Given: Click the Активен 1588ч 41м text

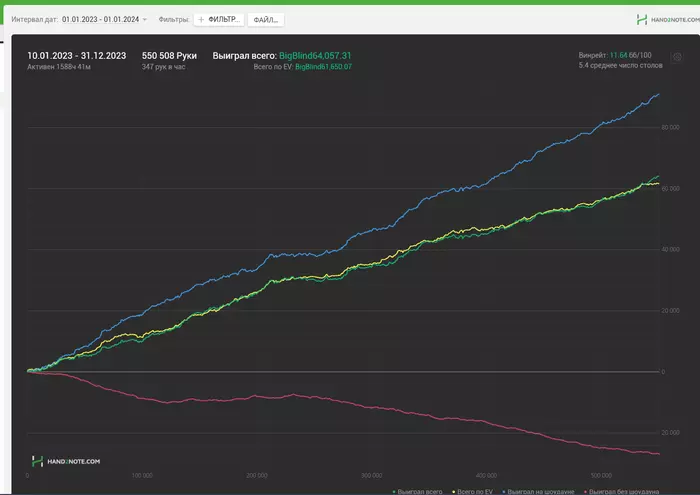Looking at the screenshot, I should 59,67.
